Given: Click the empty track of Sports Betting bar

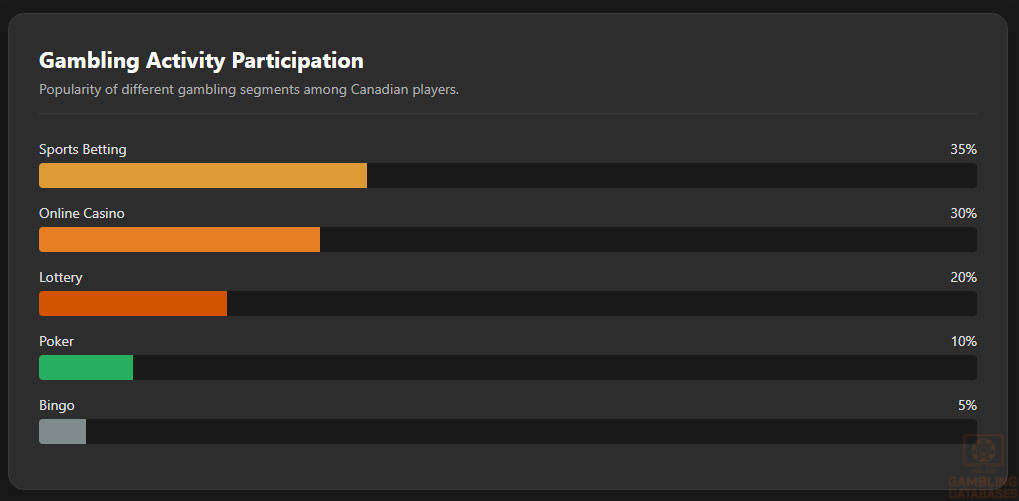Looking at the screenshot, I should pos(670,176).
